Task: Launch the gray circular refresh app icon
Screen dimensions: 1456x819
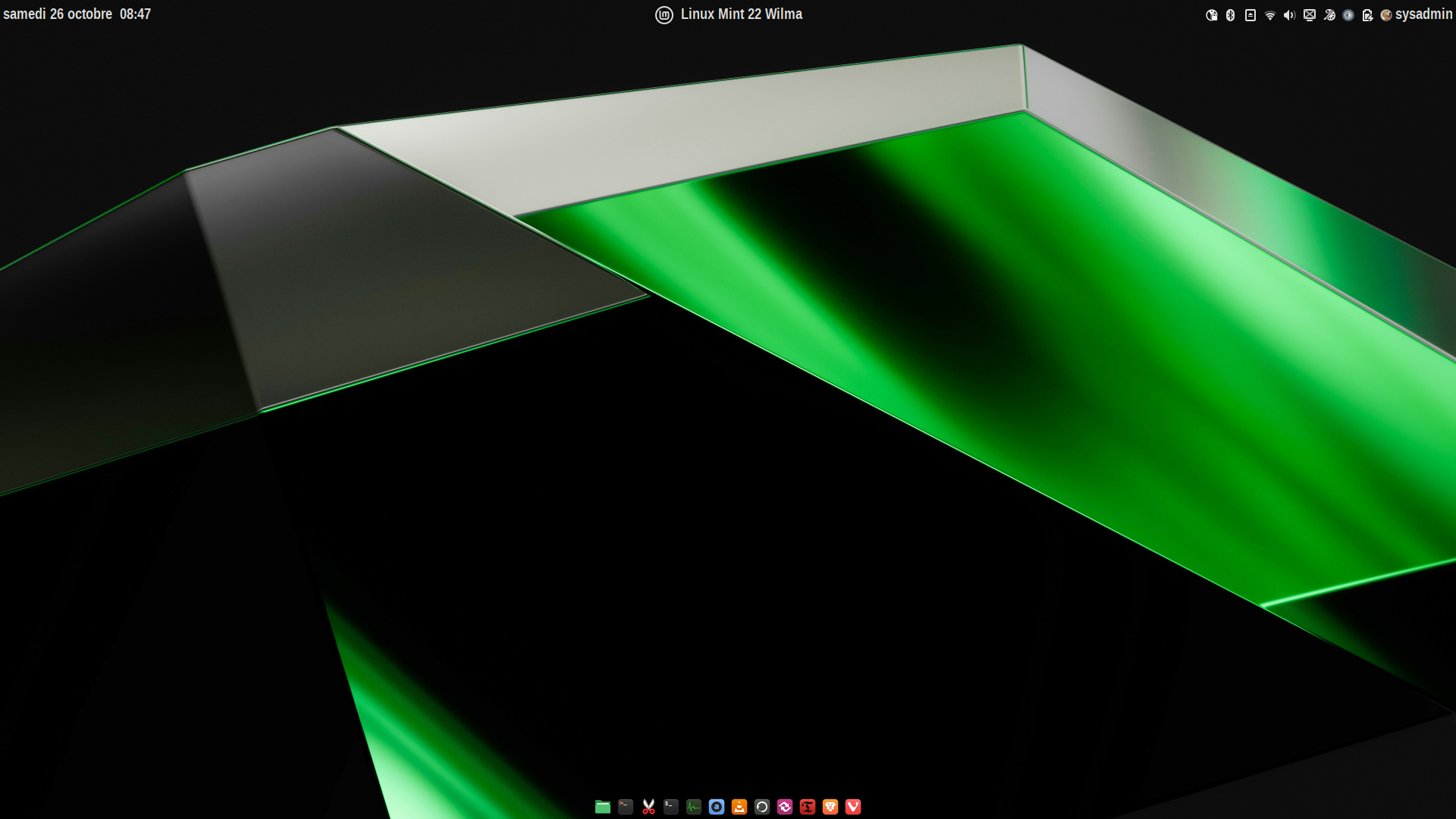Action: coord(762,807)
